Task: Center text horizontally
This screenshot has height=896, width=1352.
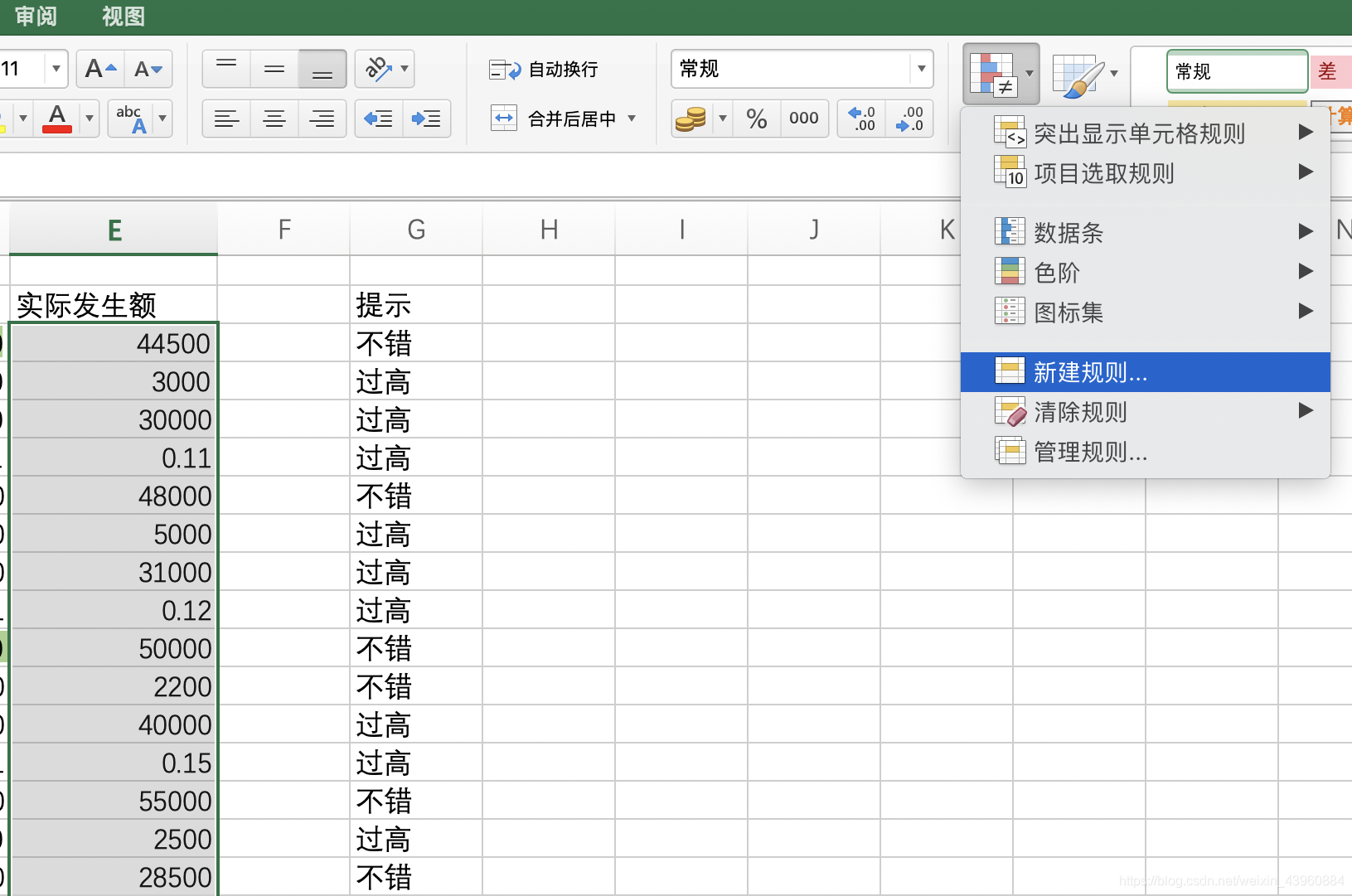Action: click(274, 119)
